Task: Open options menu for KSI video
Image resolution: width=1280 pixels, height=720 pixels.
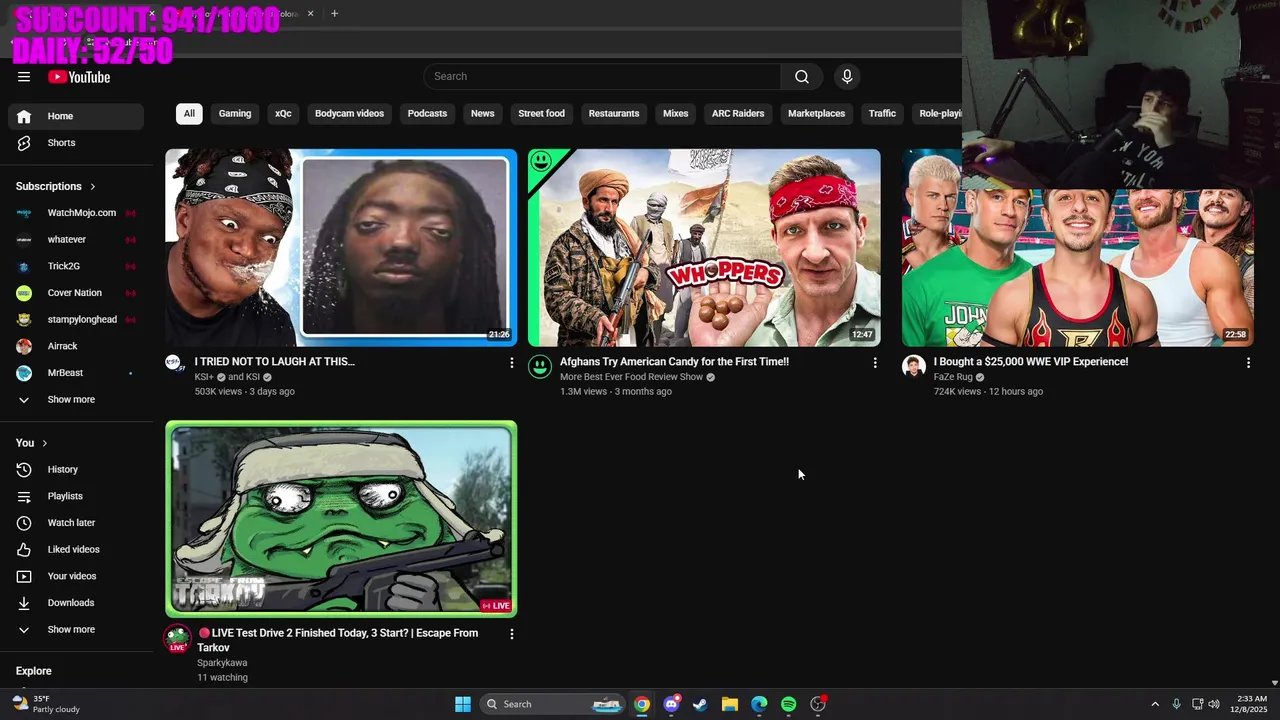Action: pos(511,362)
